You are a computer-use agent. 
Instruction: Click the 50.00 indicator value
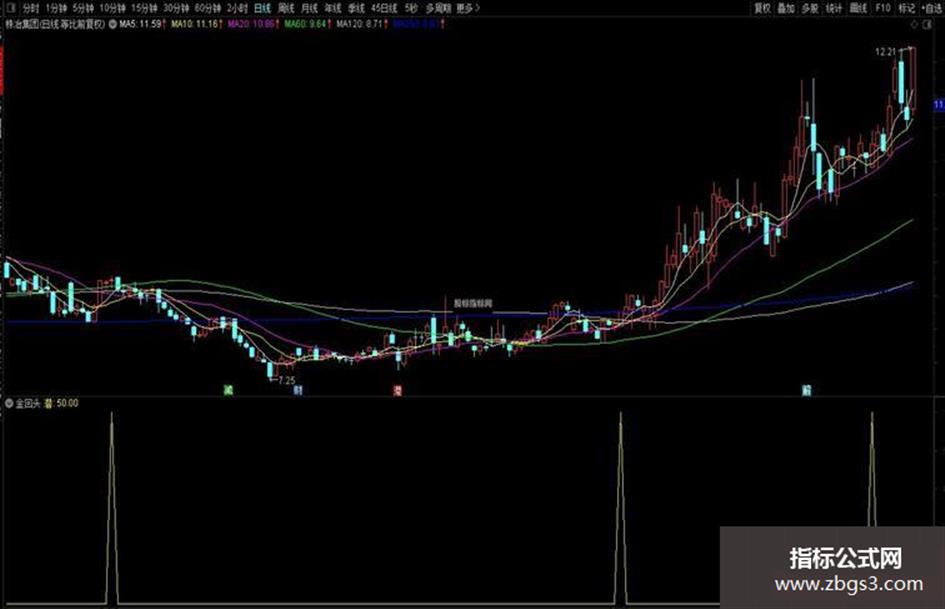tap(68, 403)
